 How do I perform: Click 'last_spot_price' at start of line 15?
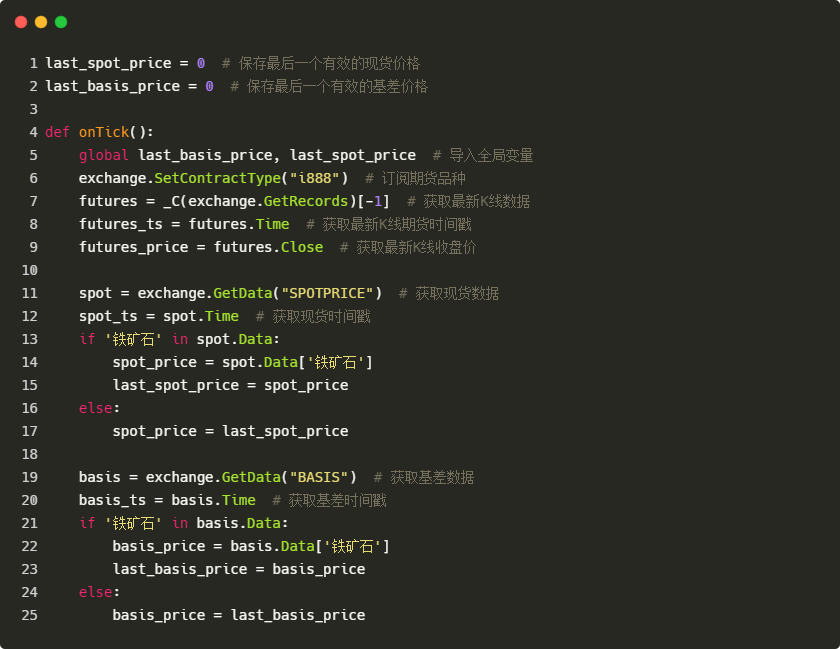point(176,385)
